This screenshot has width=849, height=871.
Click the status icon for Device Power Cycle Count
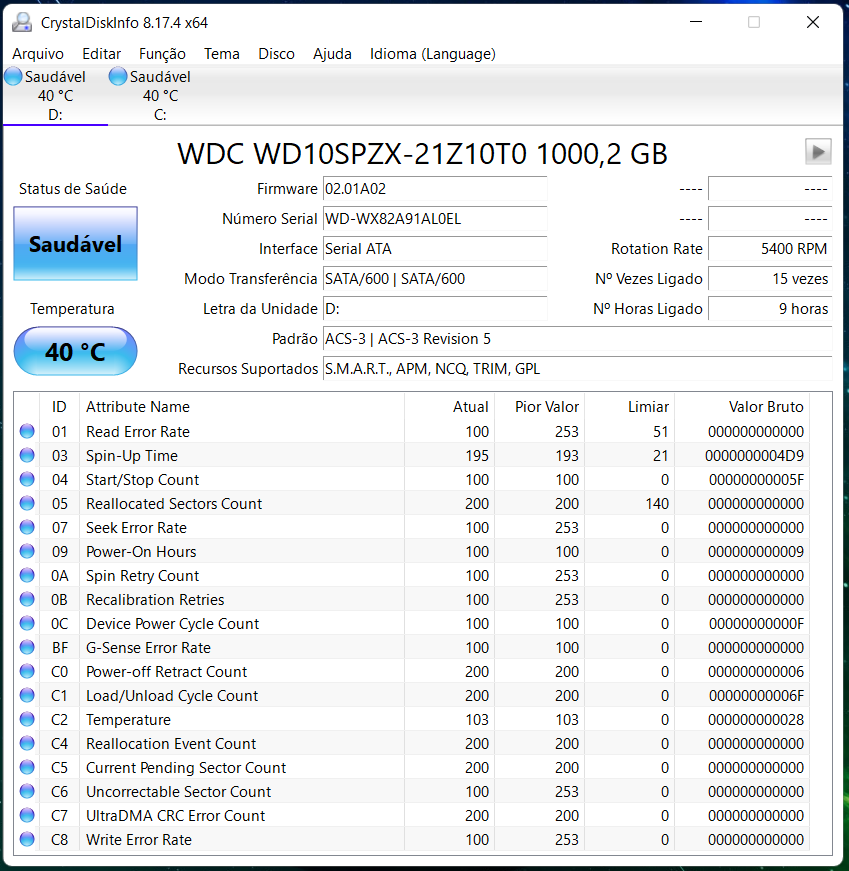pos(27,623)
